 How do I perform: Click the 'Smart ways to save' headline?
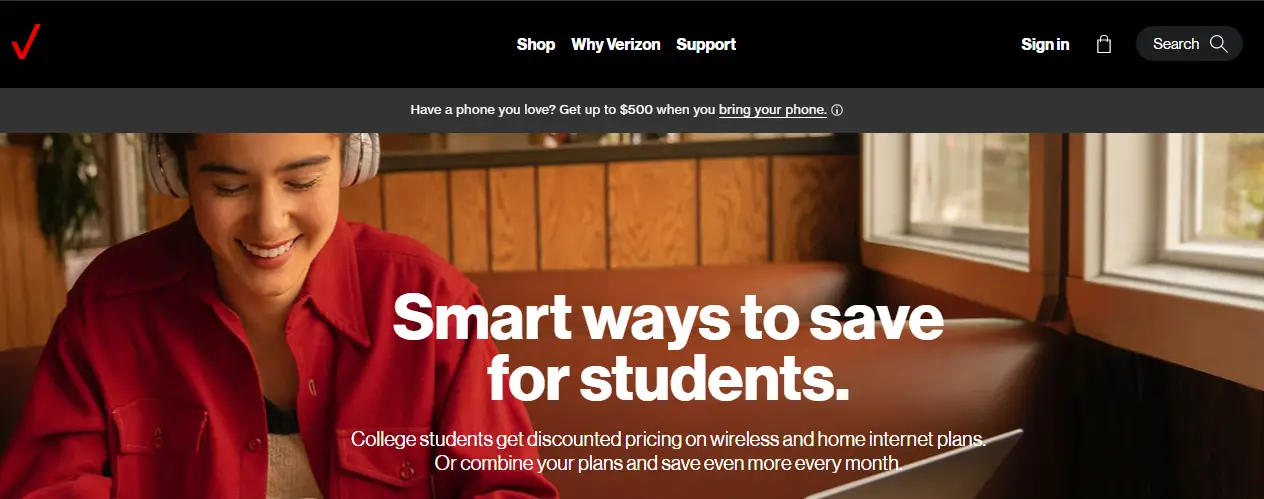[x=668, y=317]
